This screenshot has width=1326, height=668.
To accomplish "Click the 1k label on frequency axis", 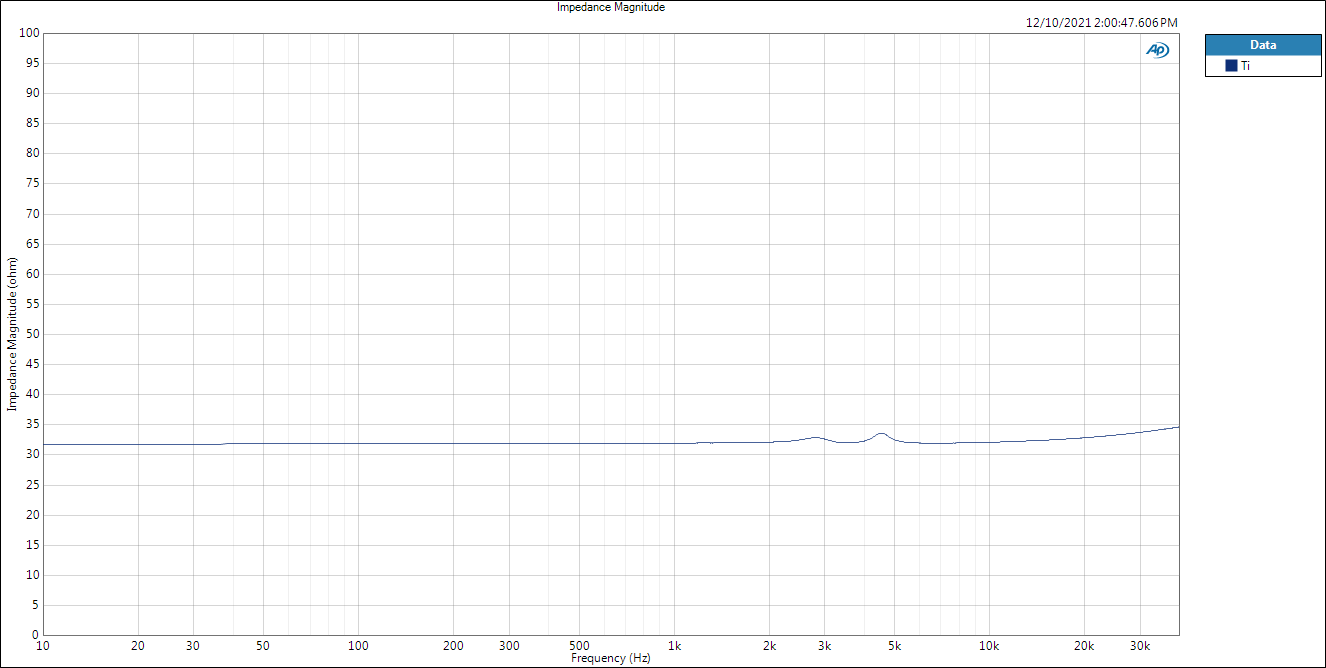I will coord(675,646).
